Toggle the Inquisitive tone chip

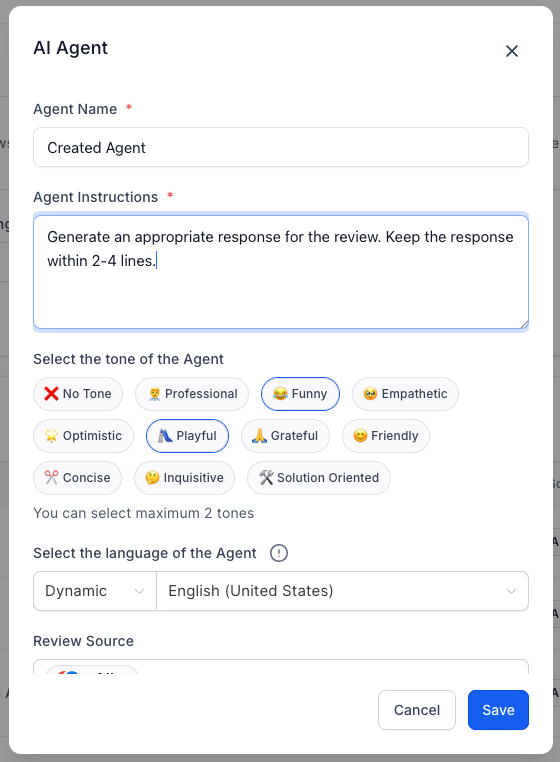185,477
